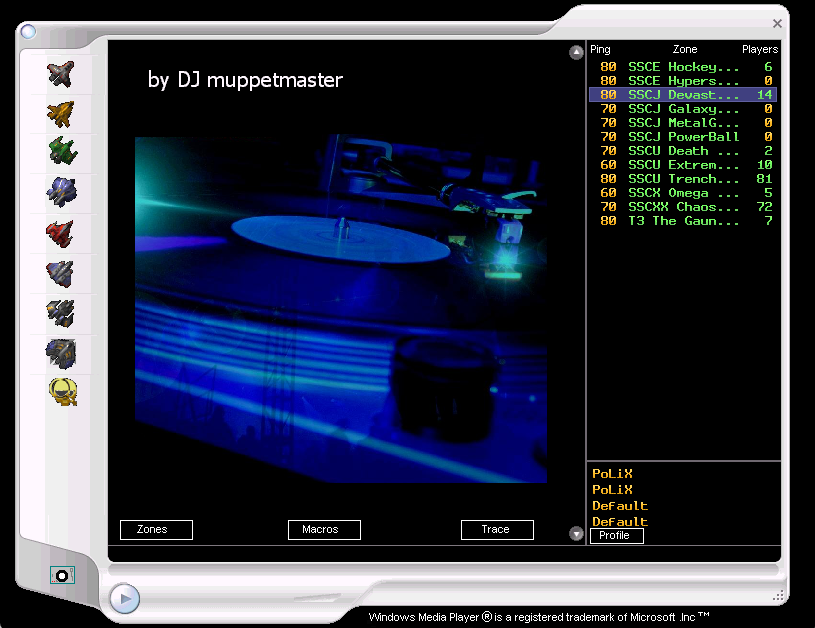Select zone SSCU Extrem...
815x628 pixels.
tap(683, 165)
